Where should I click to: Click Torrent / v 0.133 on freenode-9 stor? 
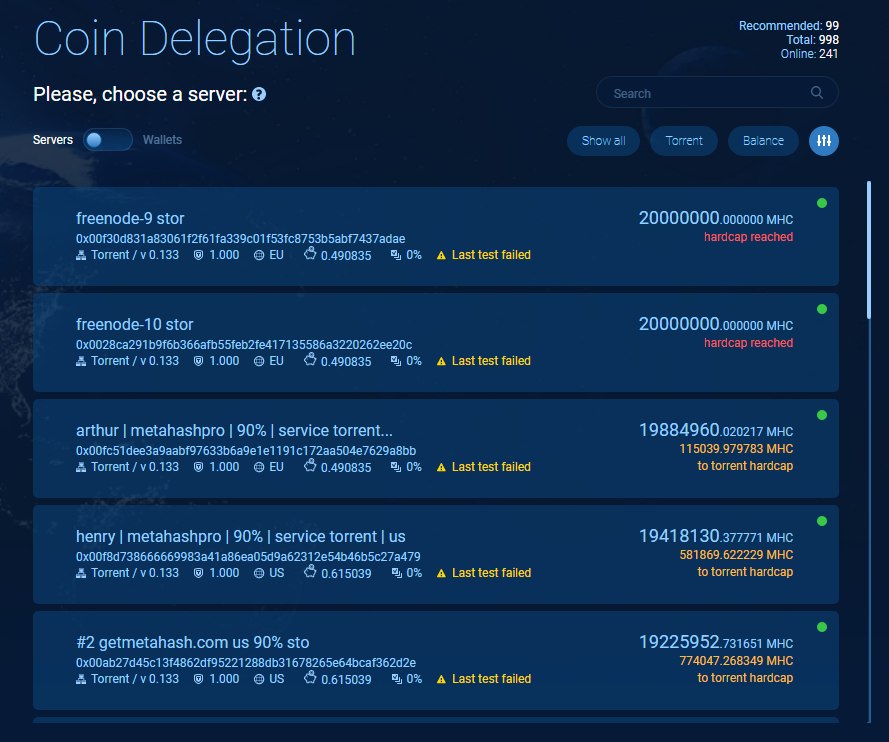click(135, 255)
